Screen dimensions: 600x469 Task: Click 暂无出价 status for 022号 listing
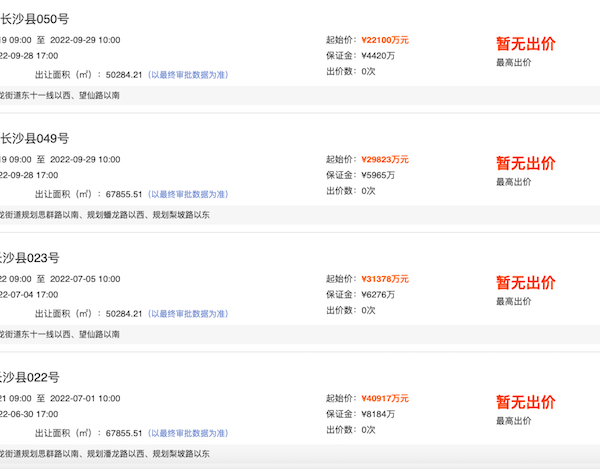(x=526, y=402)
